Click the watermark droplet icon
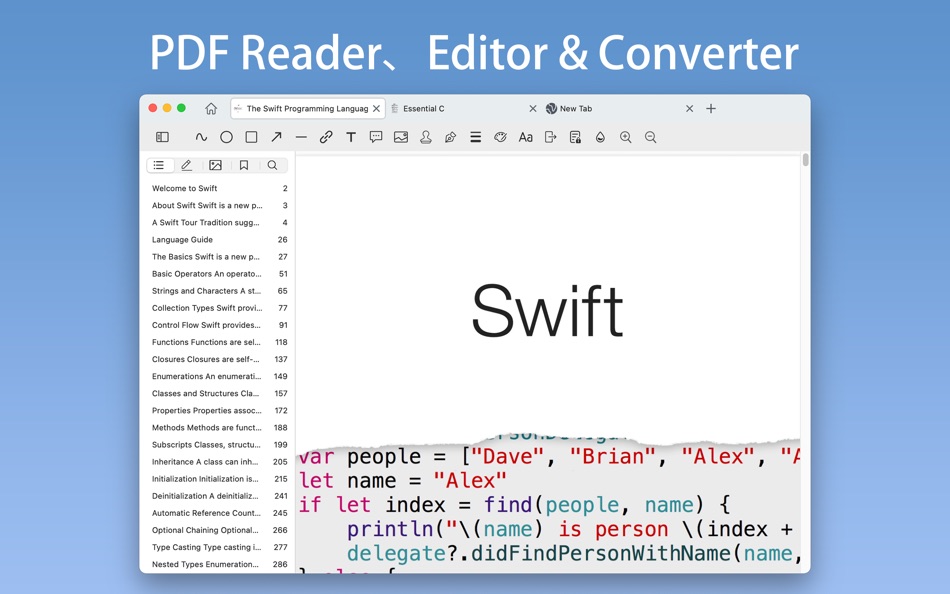Screen dimensions: 950x594 pos(600,137)
